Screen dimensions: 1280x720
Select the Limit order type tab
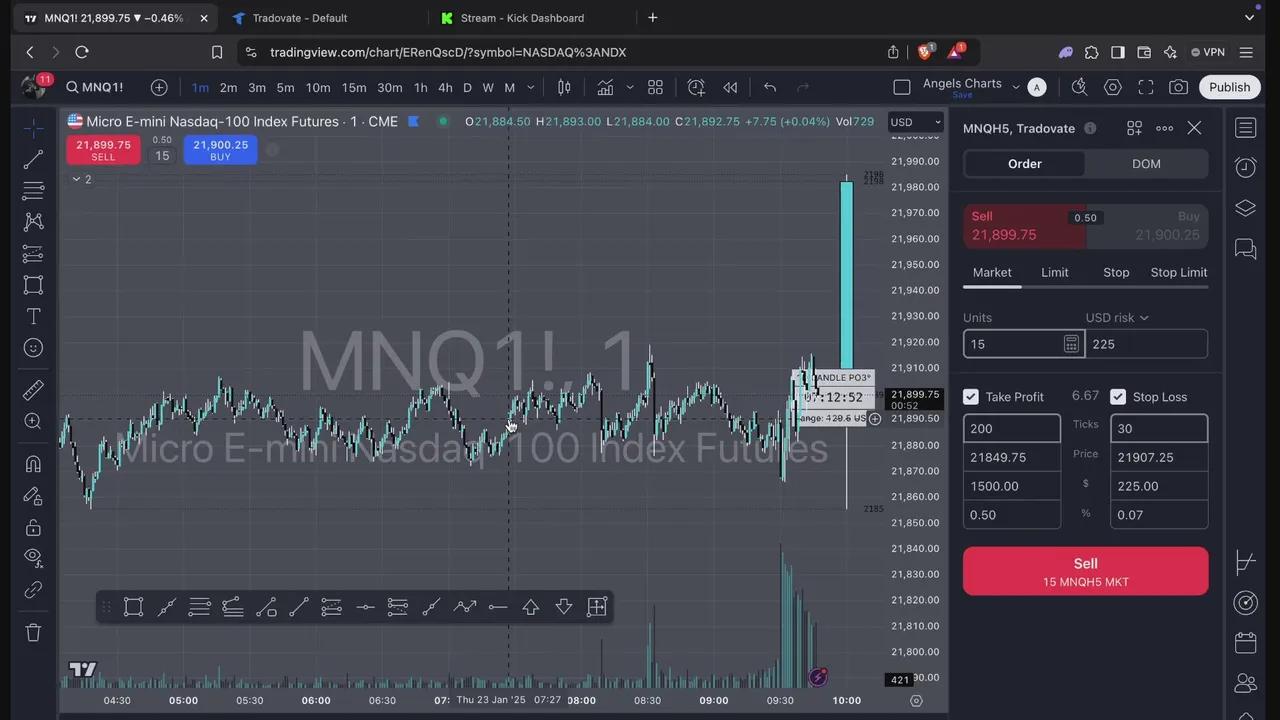point(1054,272)
